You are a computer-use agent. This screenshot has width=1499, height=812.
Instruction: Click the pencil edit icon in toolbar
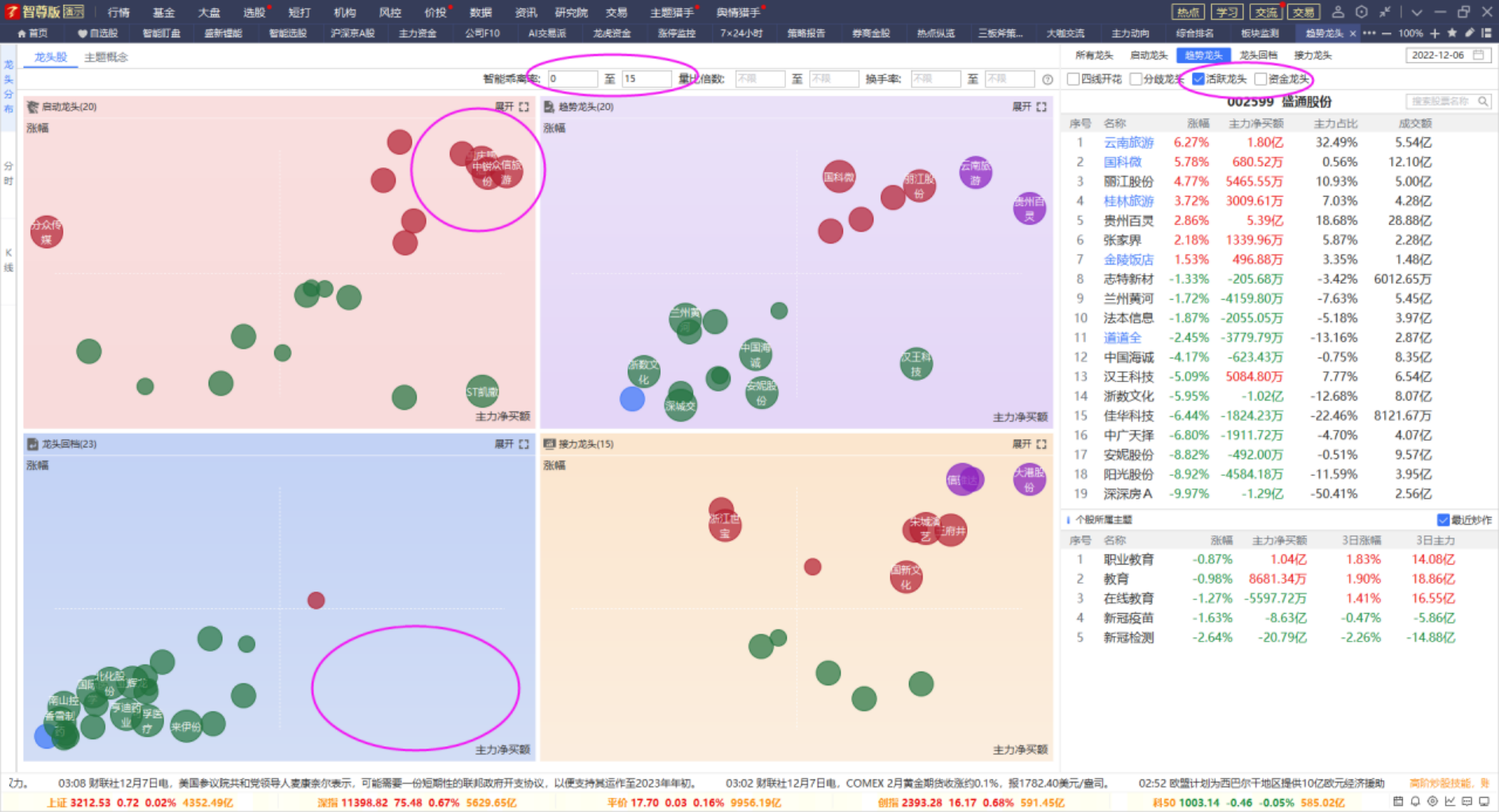pos(1470,33)
